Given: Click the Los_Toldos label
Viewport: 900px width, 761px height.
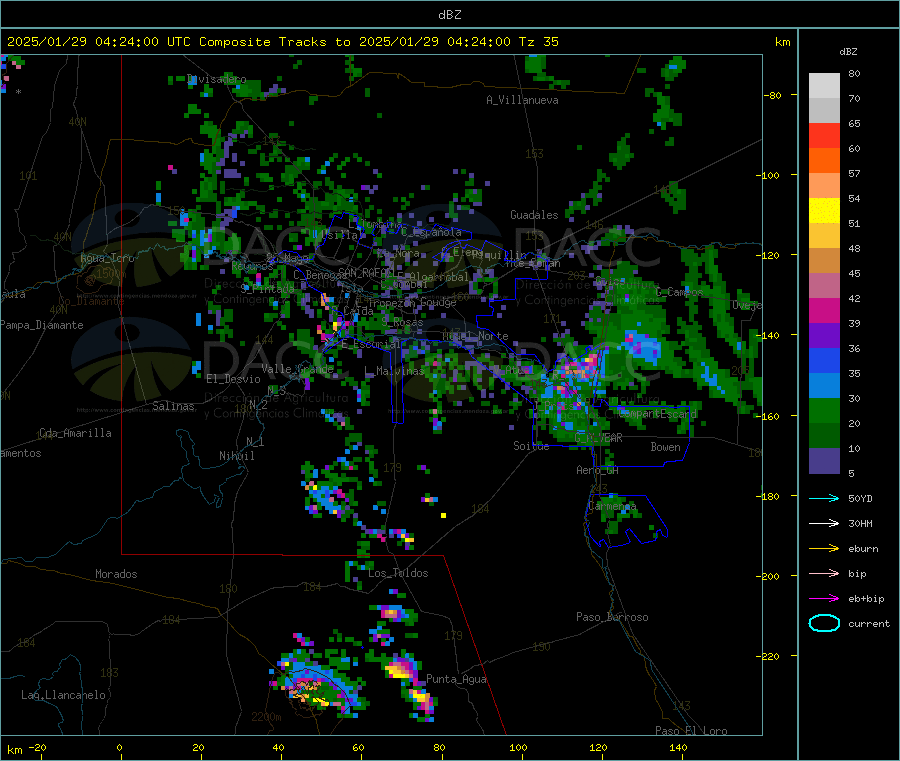Looking at the screenshot, I should (398, 573).
